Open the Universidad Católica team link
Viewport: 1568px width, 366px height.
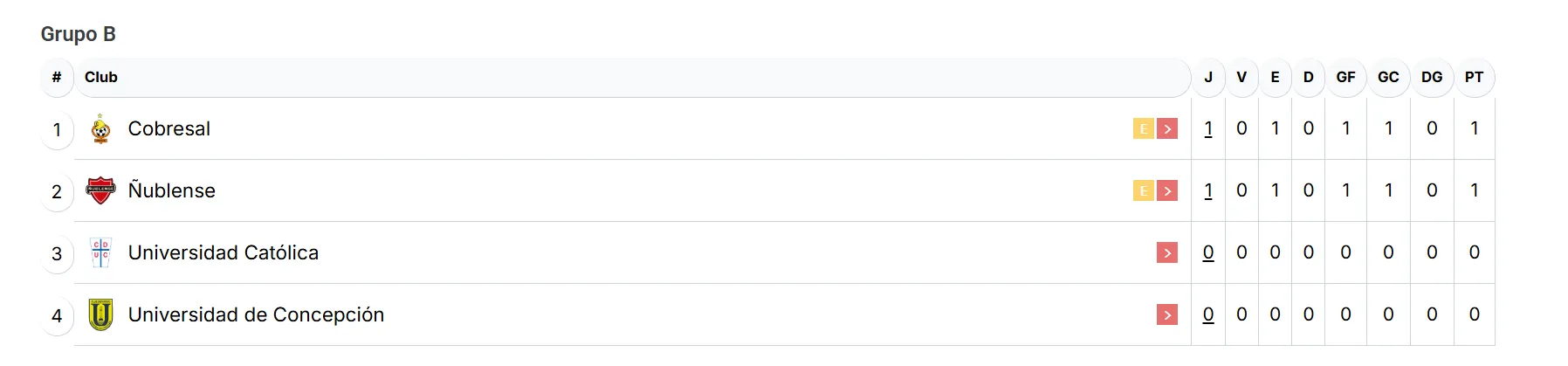pyautogui.click(x=224, y=252)
